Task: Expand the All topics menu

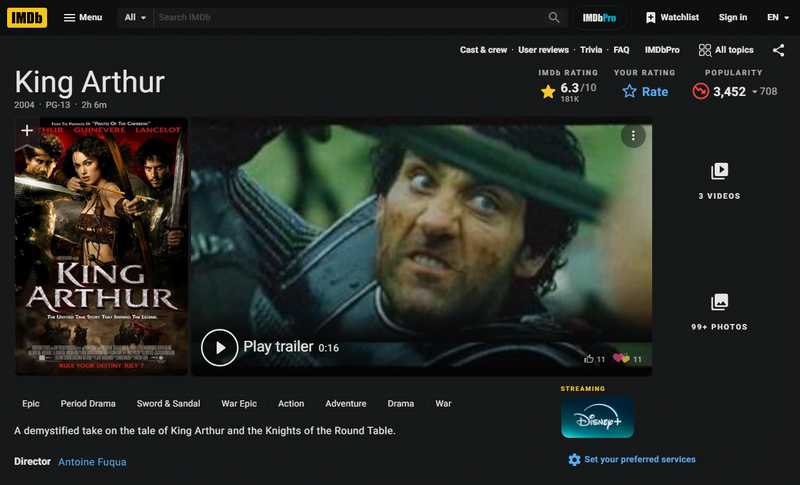Action: (726, 50)
